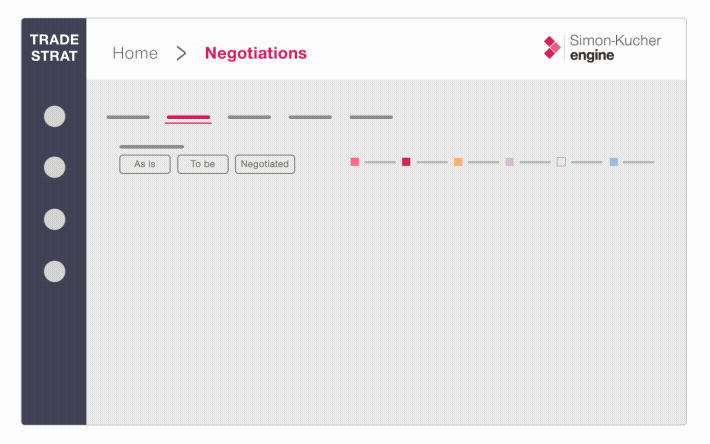Toggle the empty white legend square

click(x=561, y=162)
